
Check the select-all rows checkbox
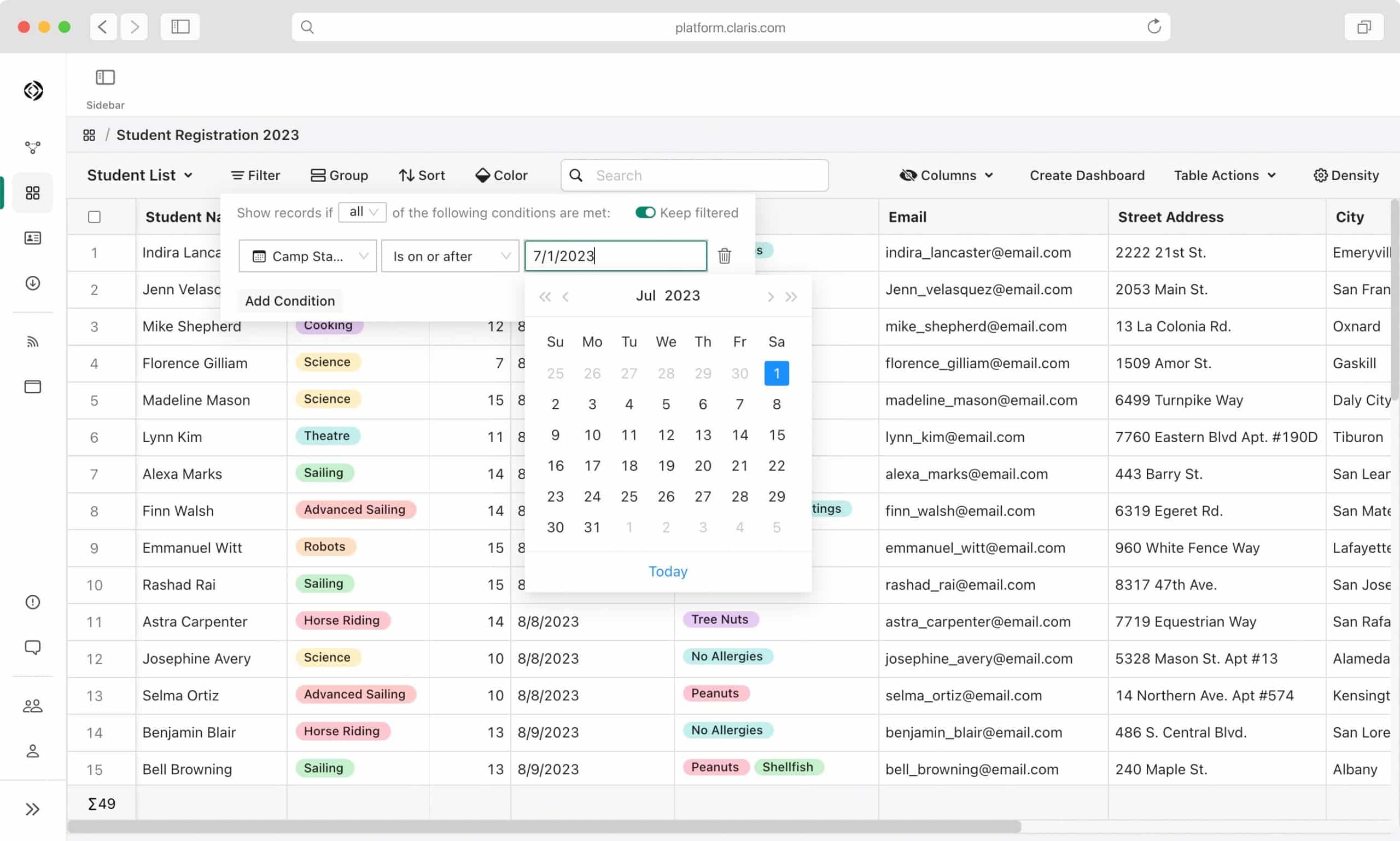tap(95, 217)
